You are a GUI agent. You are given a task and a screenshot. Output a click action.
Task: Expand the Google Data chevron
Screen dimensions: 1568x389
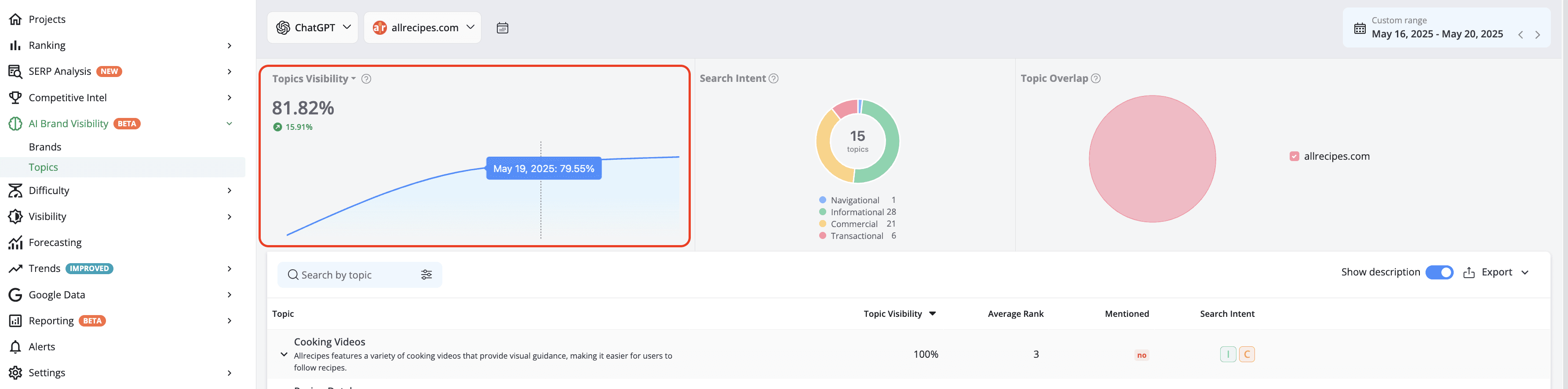230,295
